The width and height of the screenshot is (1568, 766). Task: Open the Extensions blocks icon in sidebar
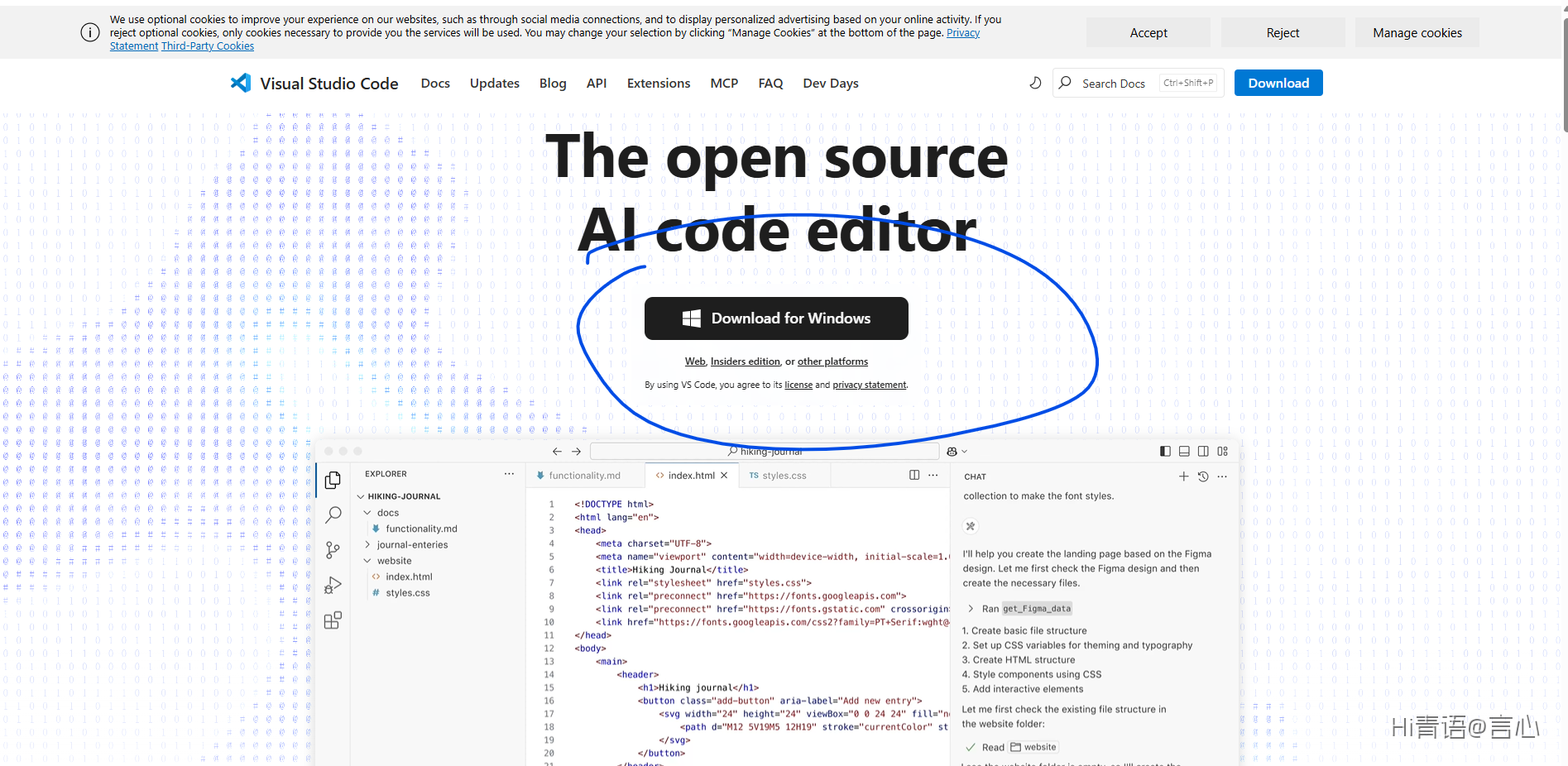pos(333,620)
